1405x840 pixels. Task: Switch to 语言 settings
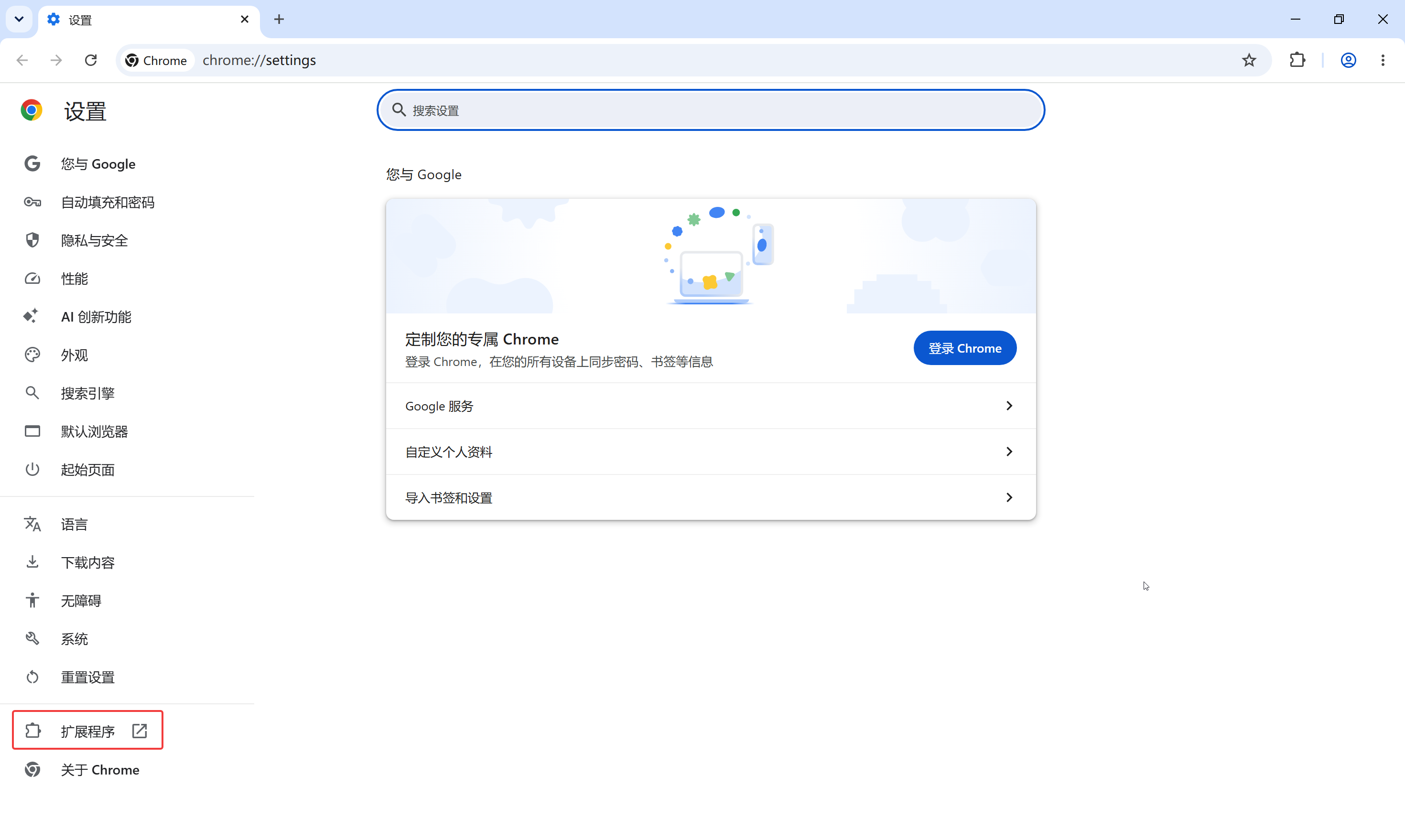tap(74, 524)
